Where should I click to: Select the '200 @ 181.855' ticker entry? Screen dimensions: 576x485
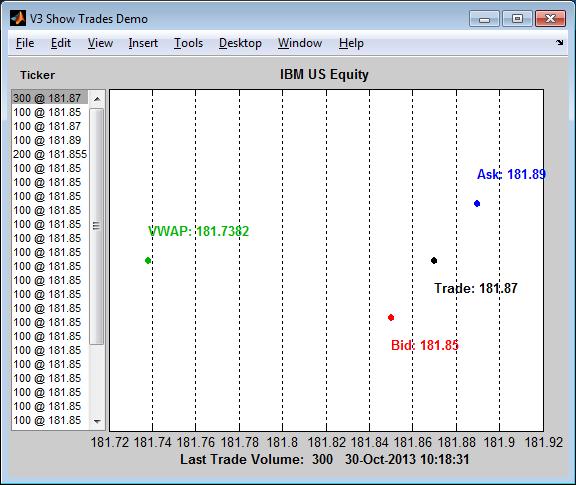[50, 154]
